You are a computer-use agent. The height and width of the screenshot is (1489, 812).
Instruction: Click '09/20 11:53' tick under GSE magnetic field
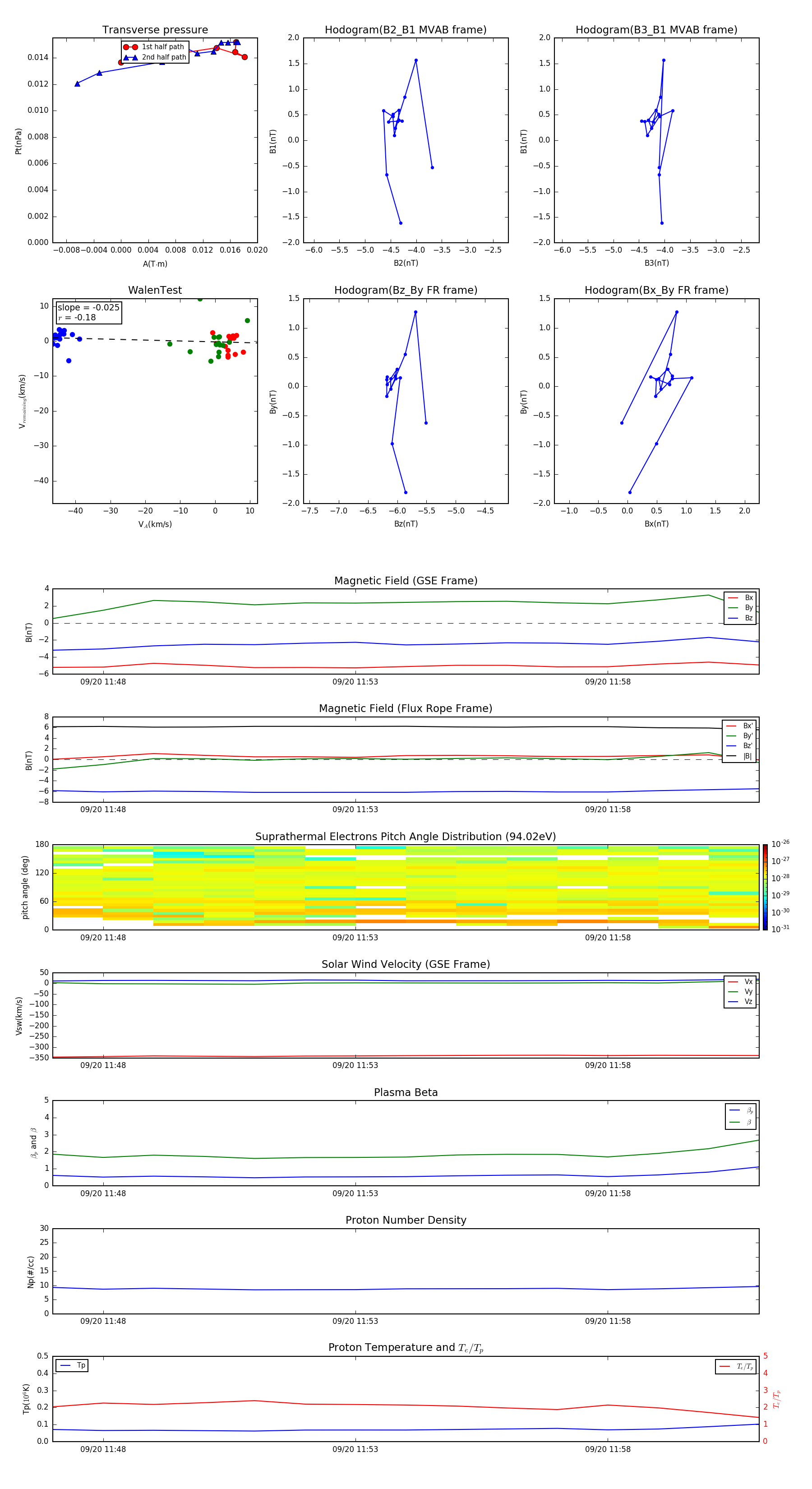pyautogui.click(x=355, y=682)
